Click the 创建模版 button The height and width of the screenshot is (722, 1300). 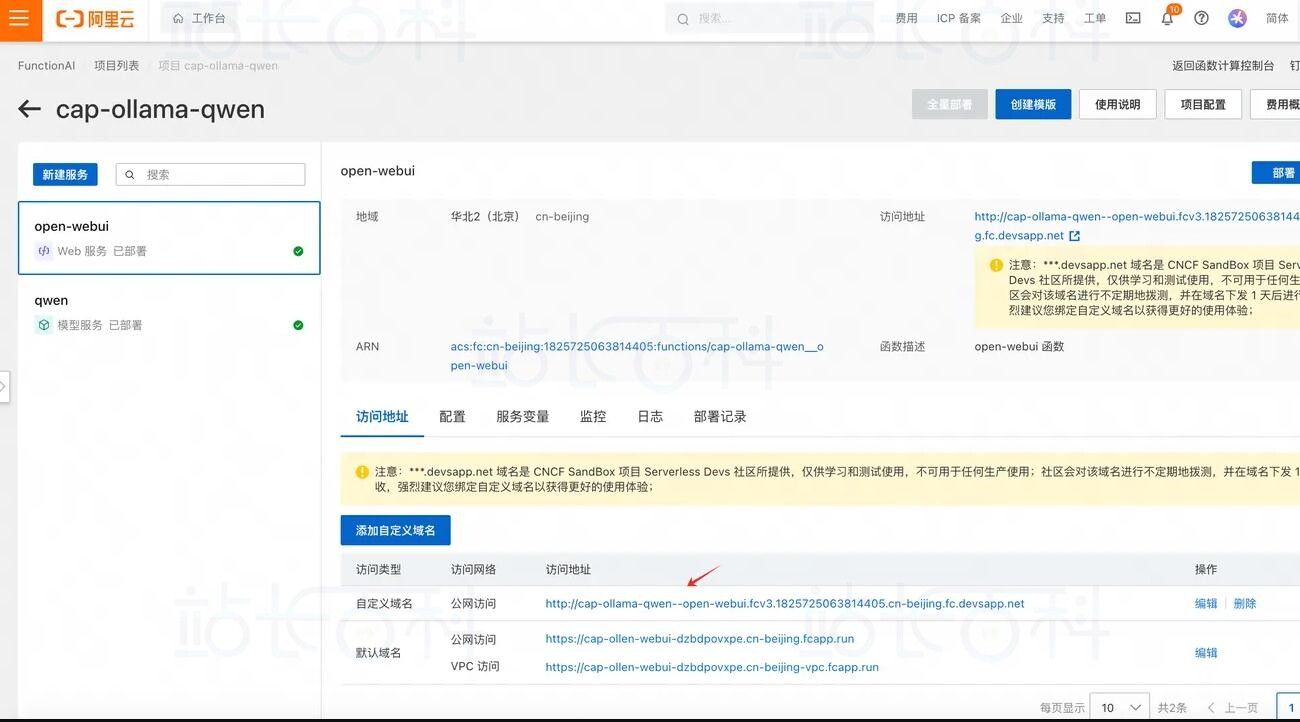tap(1033, 104)
